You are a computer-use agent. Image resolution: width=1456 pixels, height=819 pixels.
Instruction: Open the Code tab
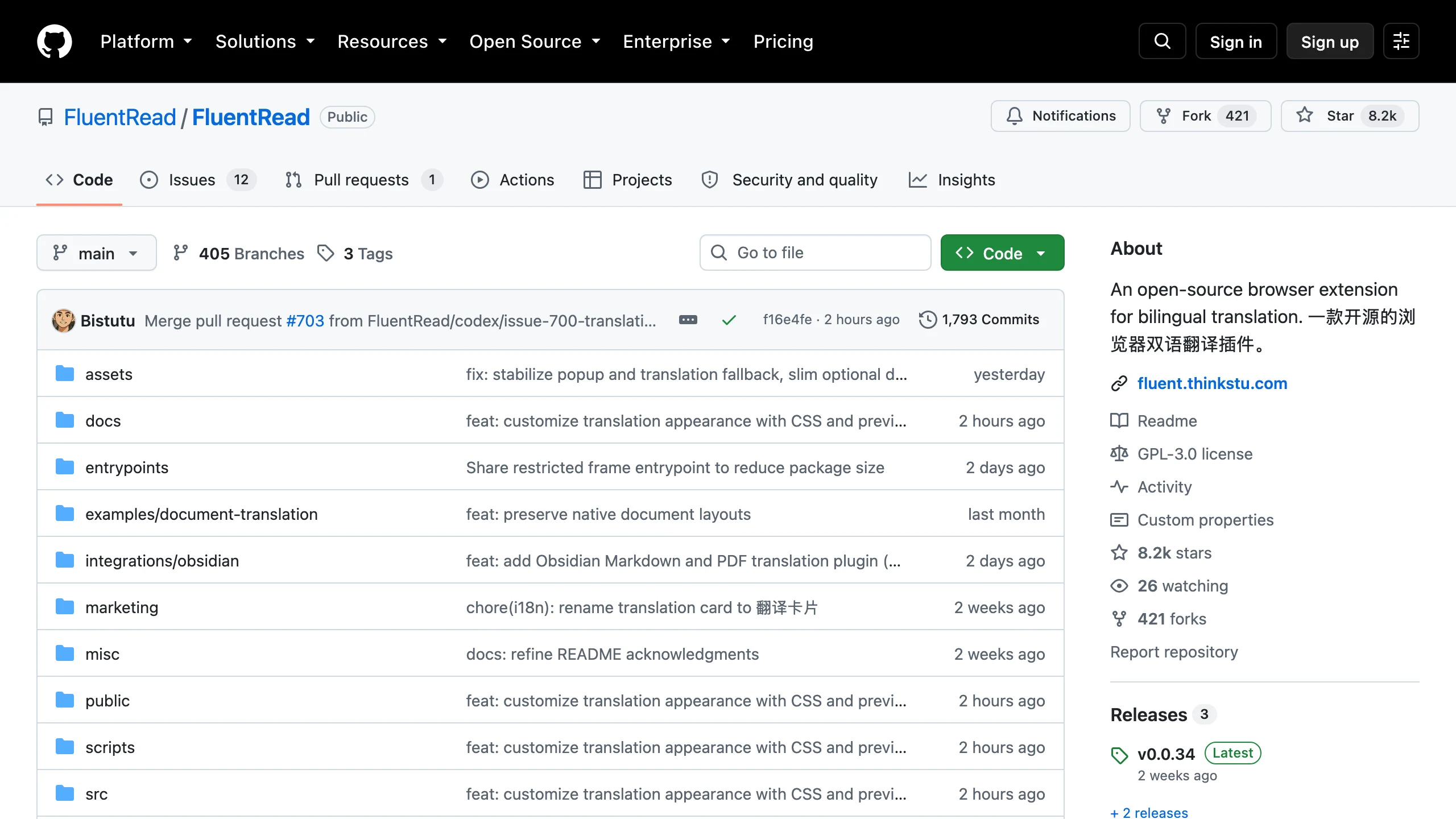click(x=79, y=180)
